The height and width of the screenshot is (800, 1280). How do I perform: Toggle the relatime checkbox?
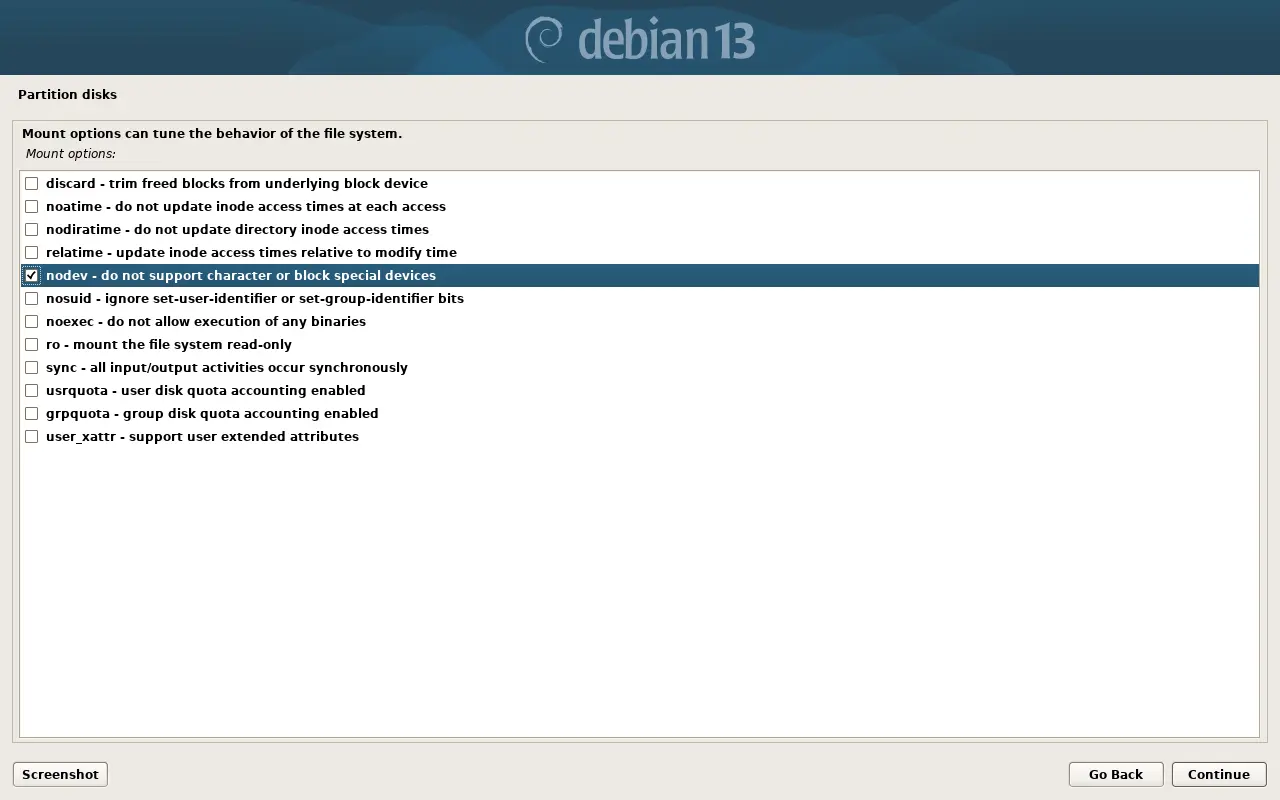point(32,253)
